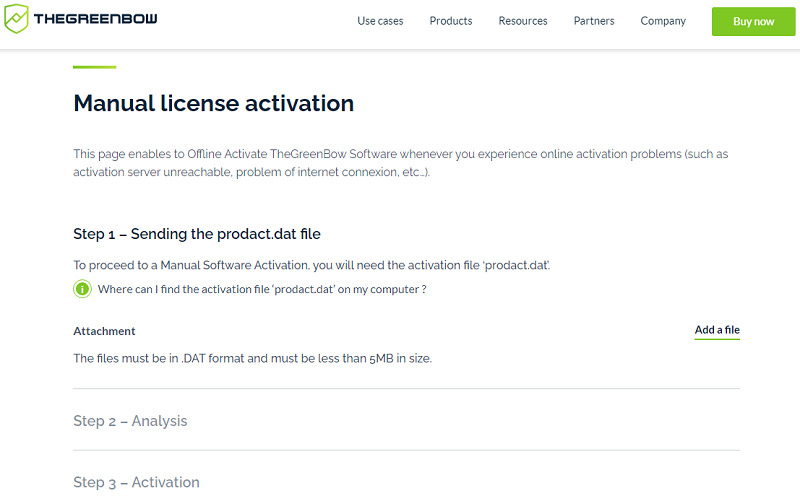The width and height of the screenshot is (800, 496).
Task: Click the Manual license activation heading
Action: (x=213, y=103)
